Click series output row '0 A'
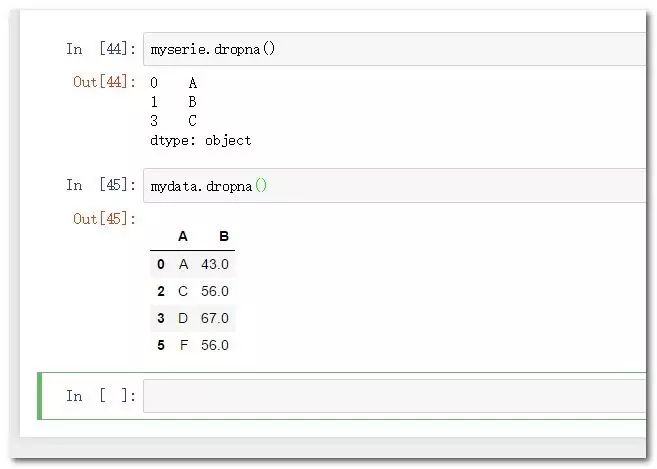 [x=174, y=83]
